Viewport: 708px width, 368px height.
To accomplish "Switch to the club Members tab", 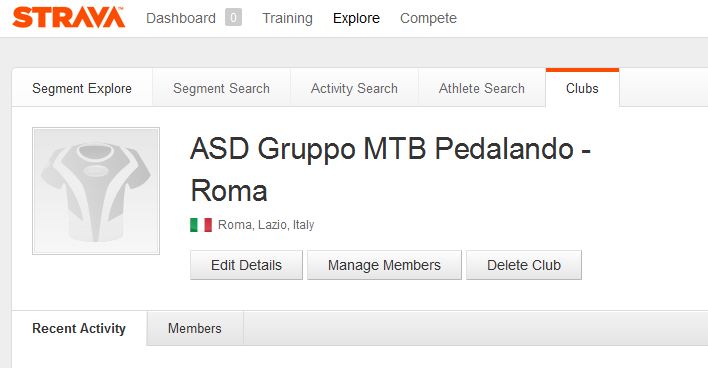I will [x=195, y=328].
